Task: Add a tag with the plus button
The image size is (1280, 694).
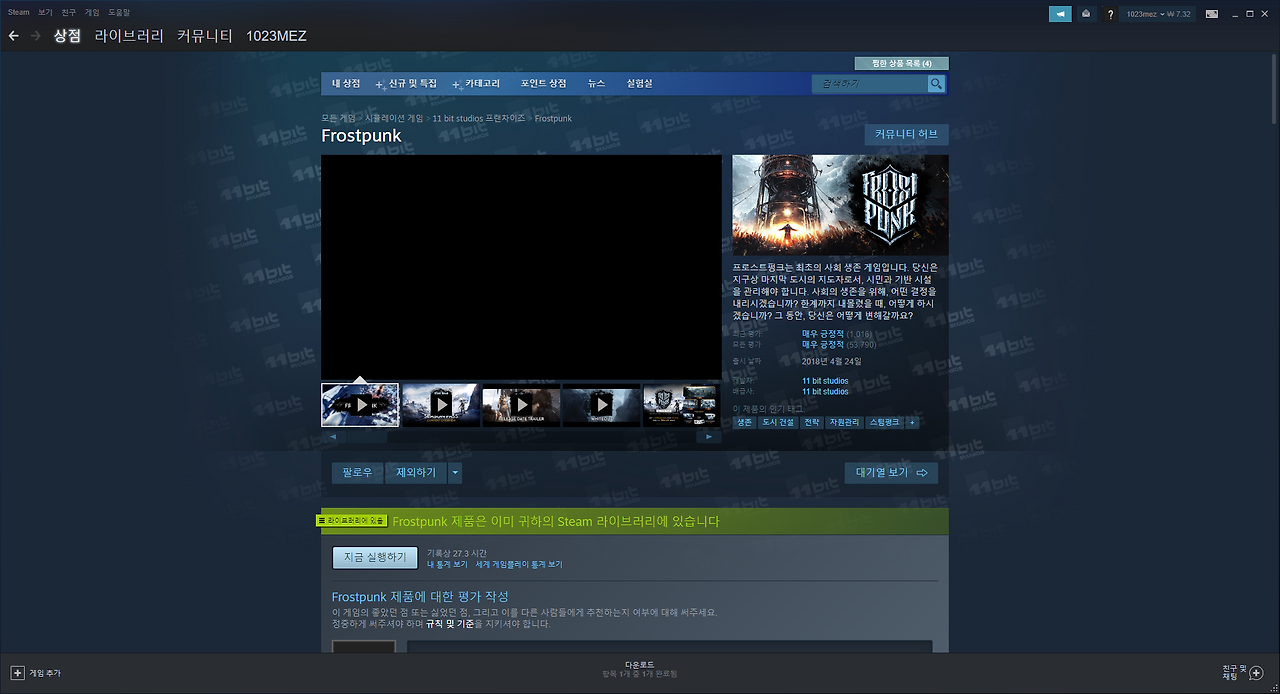Action: click(911, 423)
